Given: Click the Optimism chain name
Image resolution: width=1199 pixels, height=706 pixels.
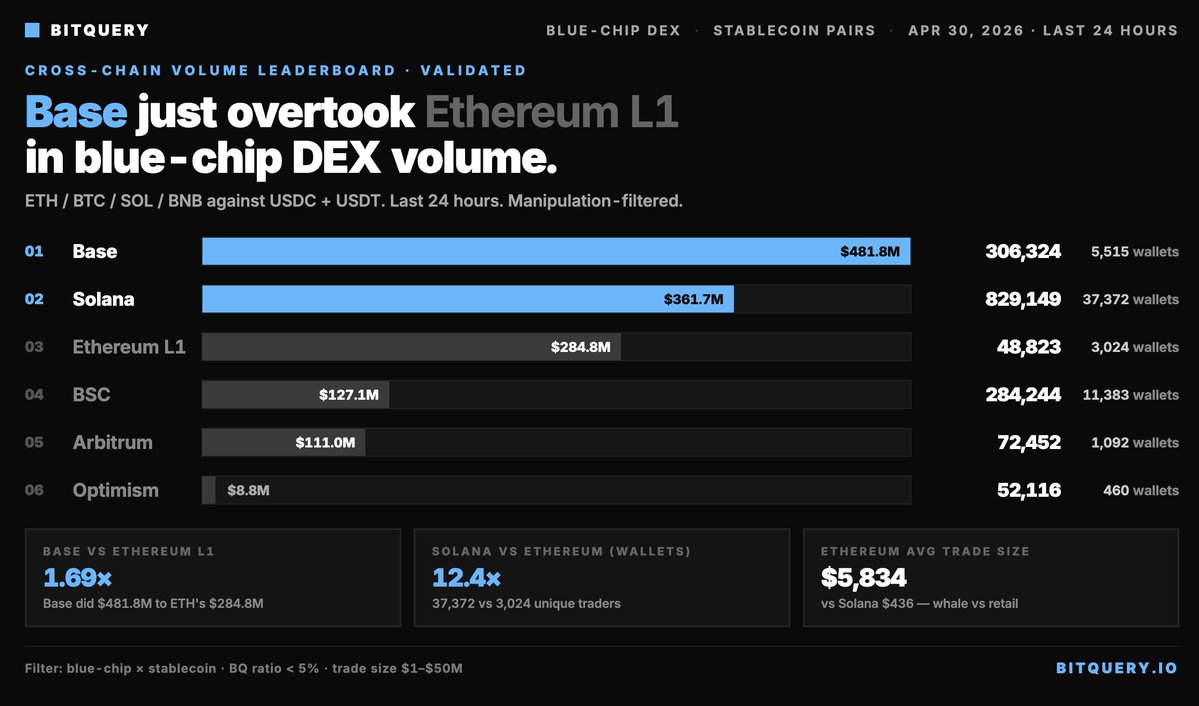Looking at the screenshot, I should [x=115, y=490].
